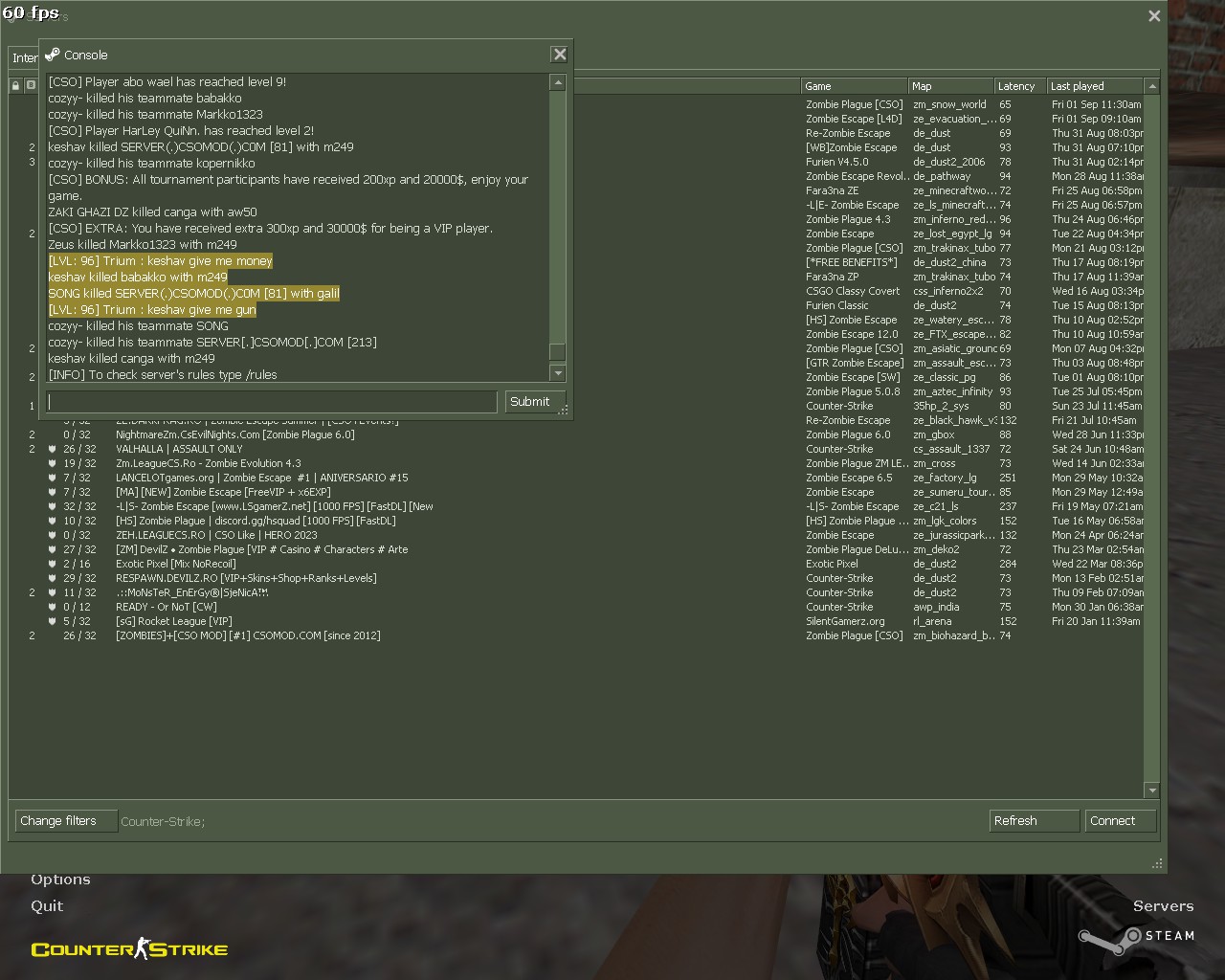Click the VAC shield on the [MA] [NEW] row
The width and height of the screenshot is (1225, 980).
[x=52, y=492]
